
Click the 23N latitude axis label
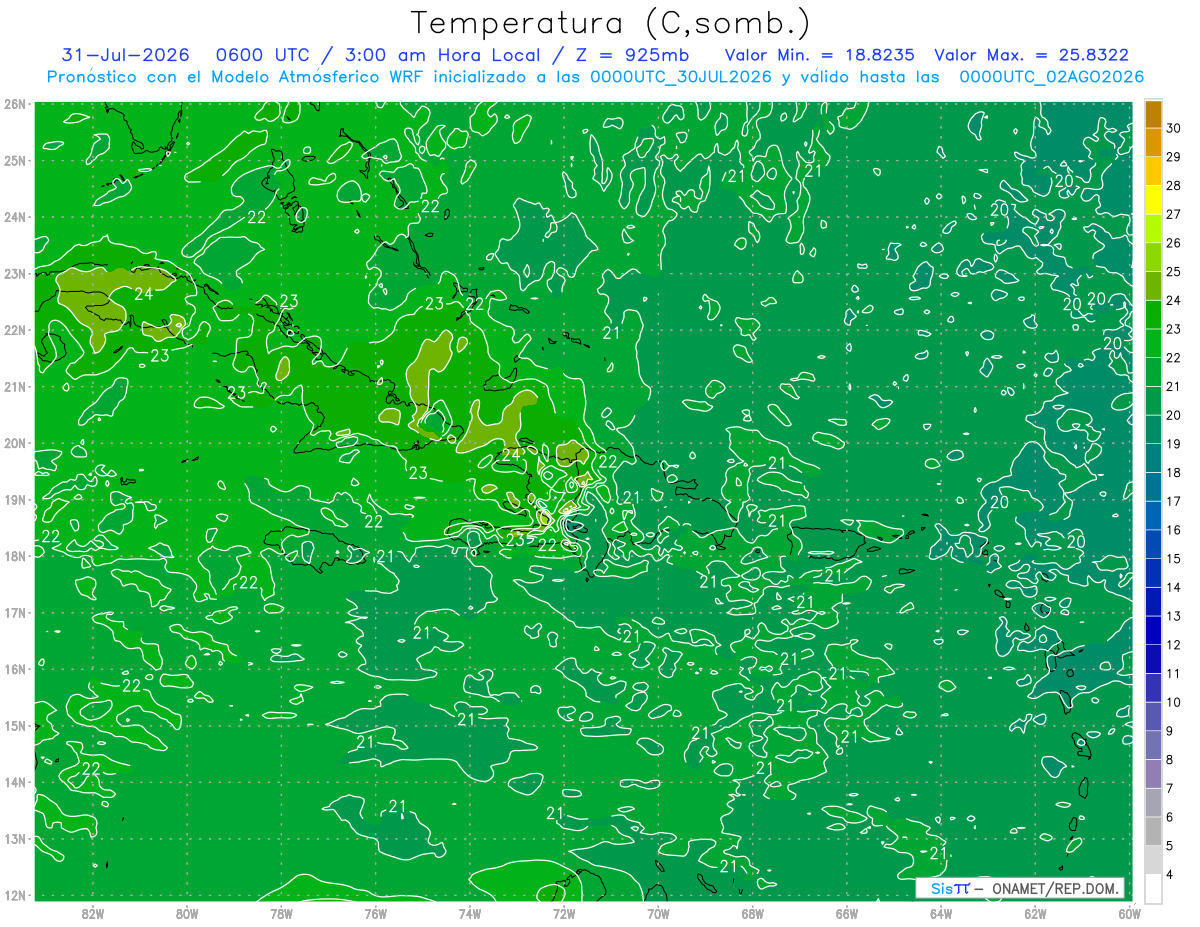point(14,273)
